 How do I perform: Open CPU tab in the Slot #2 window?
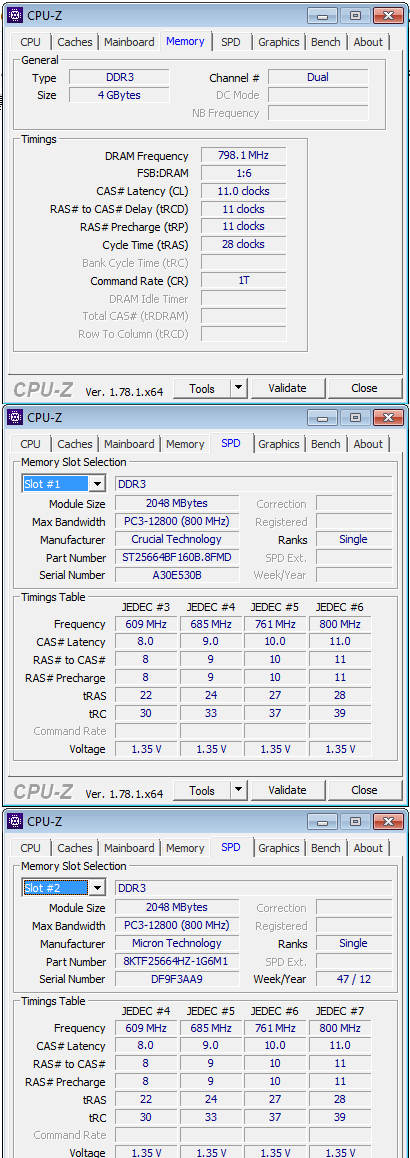pos(30,848)
